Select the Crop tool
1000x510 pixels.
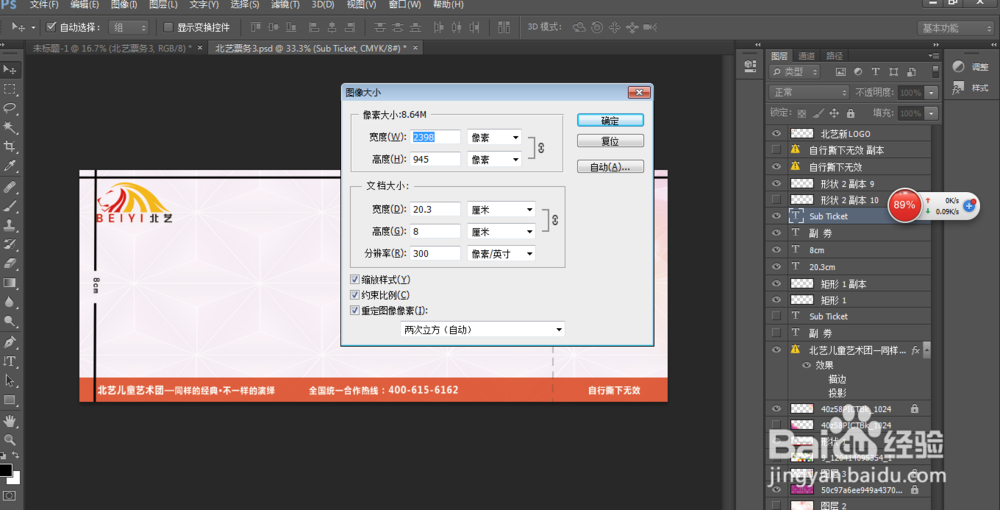coord(10,147)
